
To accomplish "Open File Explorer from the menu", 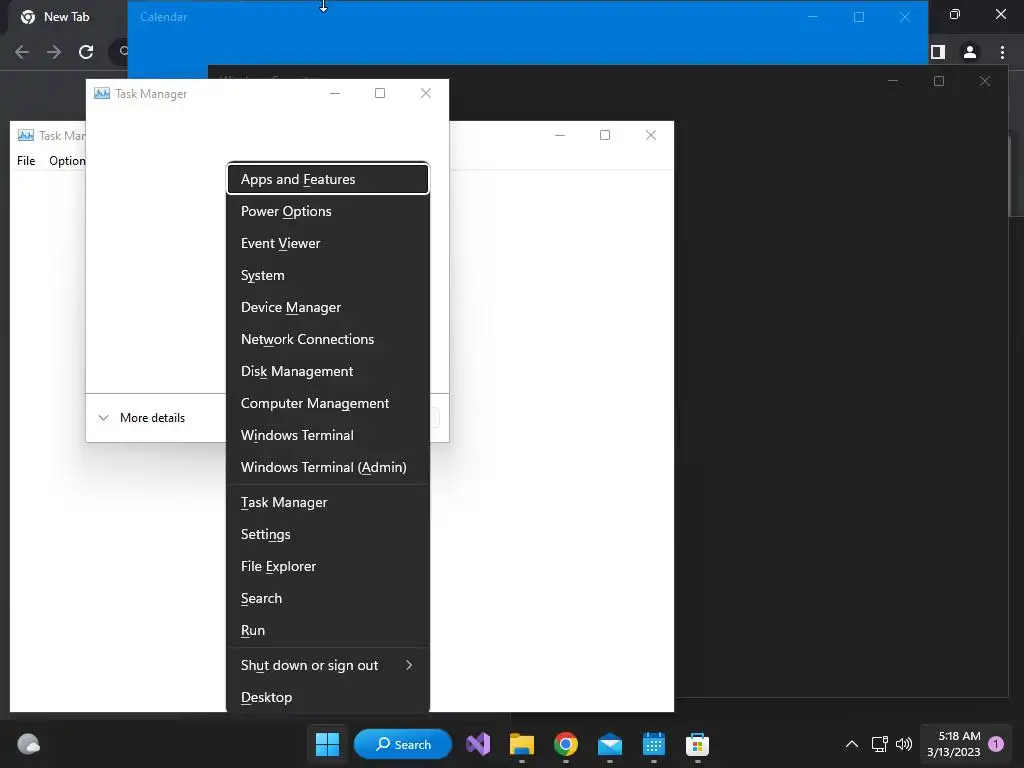I will (328, 566).
